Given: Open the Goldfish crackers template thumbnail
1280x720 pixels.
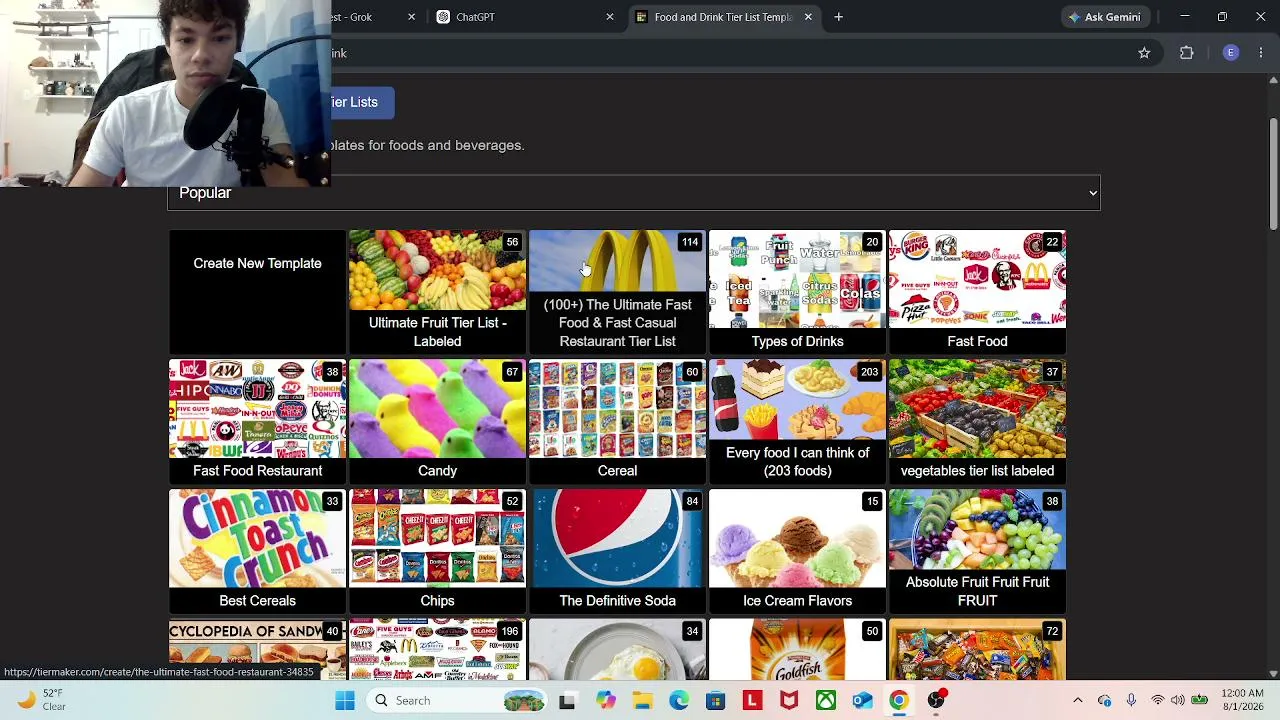Looking at the screenshot, I should point(797,649).
